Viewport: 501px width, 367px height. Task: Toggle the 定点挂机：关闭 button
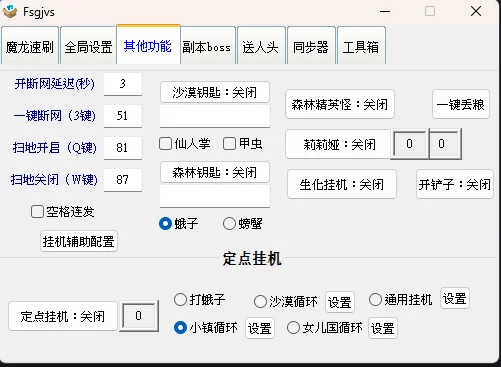[63, 316]
